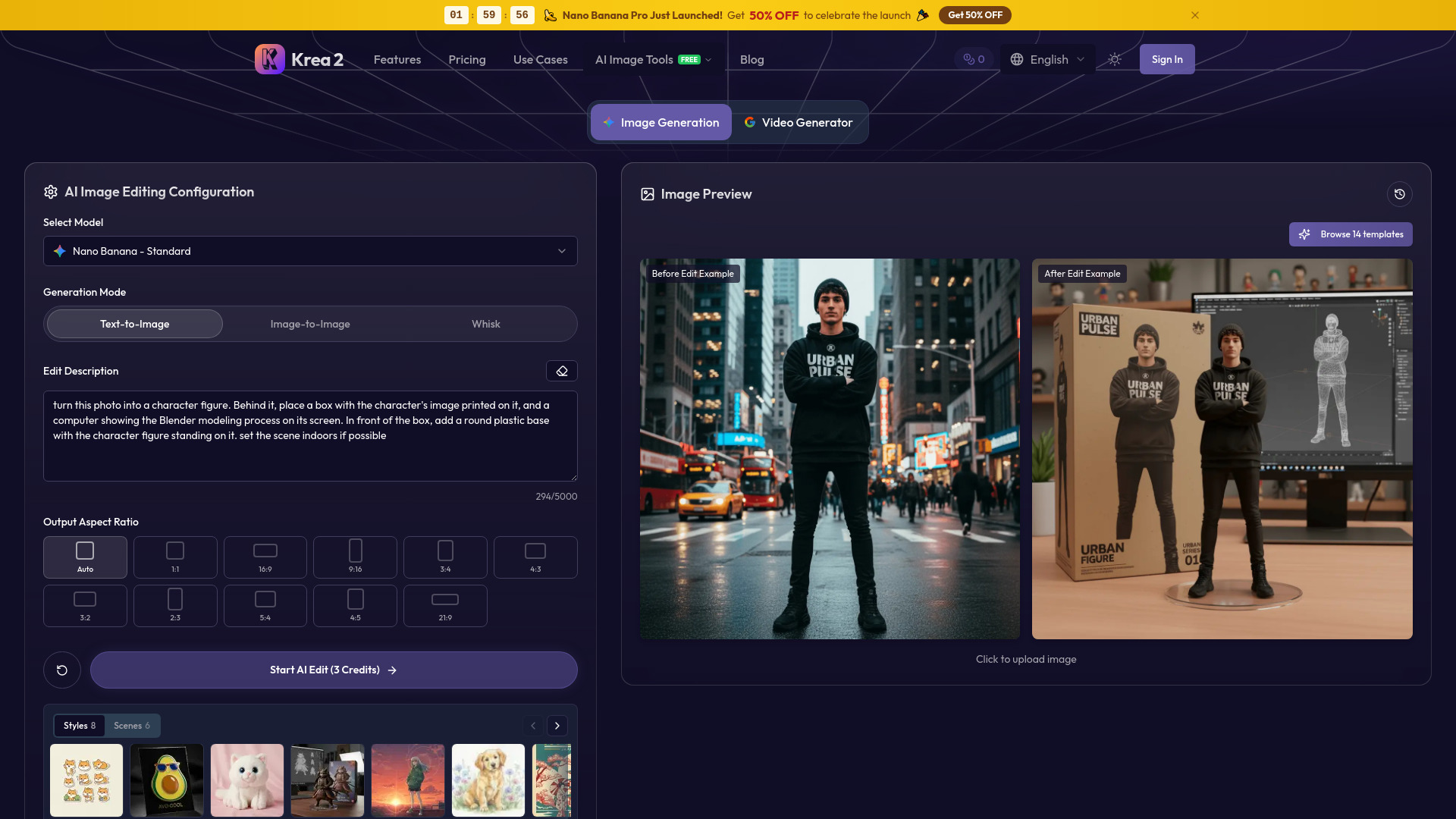Click the Sign In button
Image resolution: width=1456 pixels, height=819 pixels.
(1167, 59)
